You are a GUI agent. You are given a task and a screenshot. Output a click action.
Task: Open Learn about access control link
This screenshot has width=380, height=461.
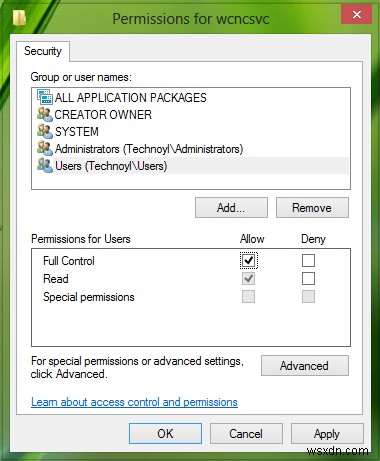point(134,402)
